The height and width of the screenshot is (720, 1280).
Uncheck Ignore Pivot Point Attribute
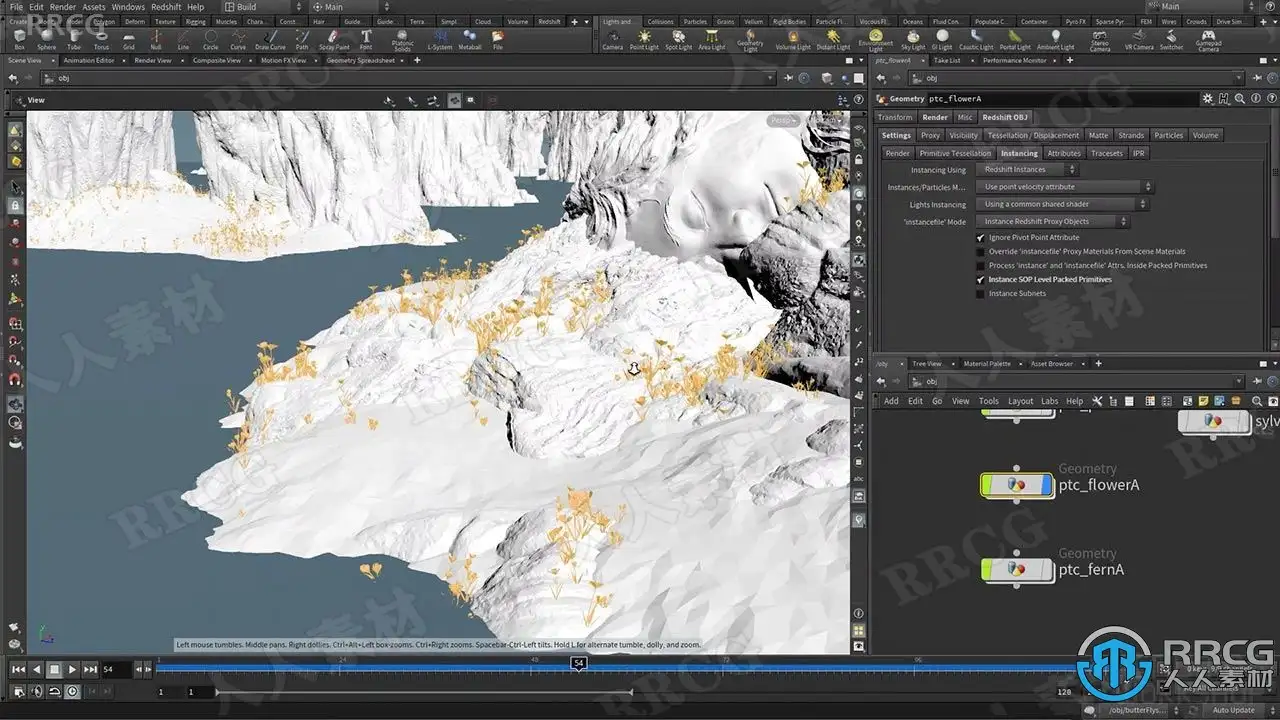pos(981,238)
